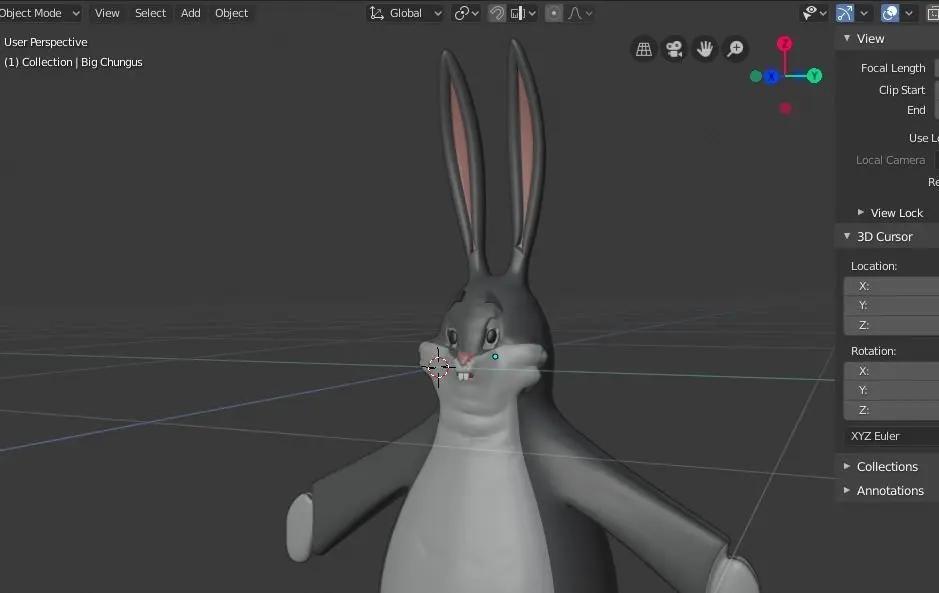Click the 3D Cursor Location Z field
The width and height of the screenshot is (939, 593).
pos(892,325)
